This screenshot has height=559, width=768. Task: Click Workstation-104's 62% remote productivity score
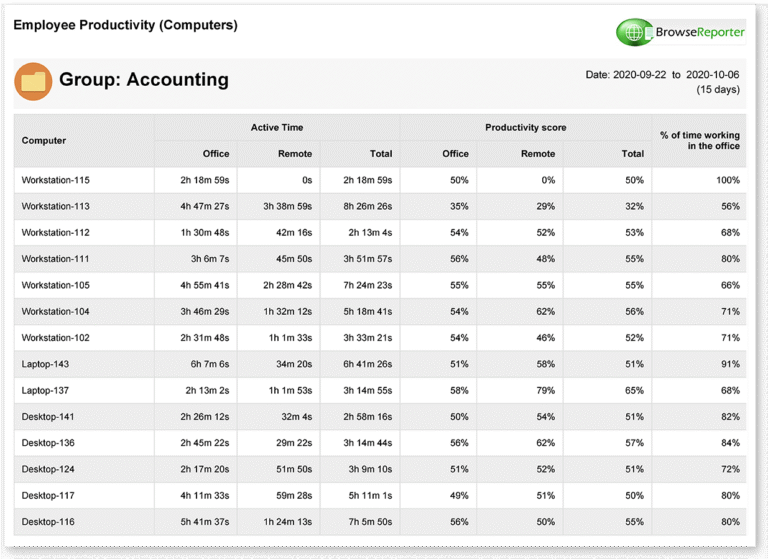click(546, 312)
